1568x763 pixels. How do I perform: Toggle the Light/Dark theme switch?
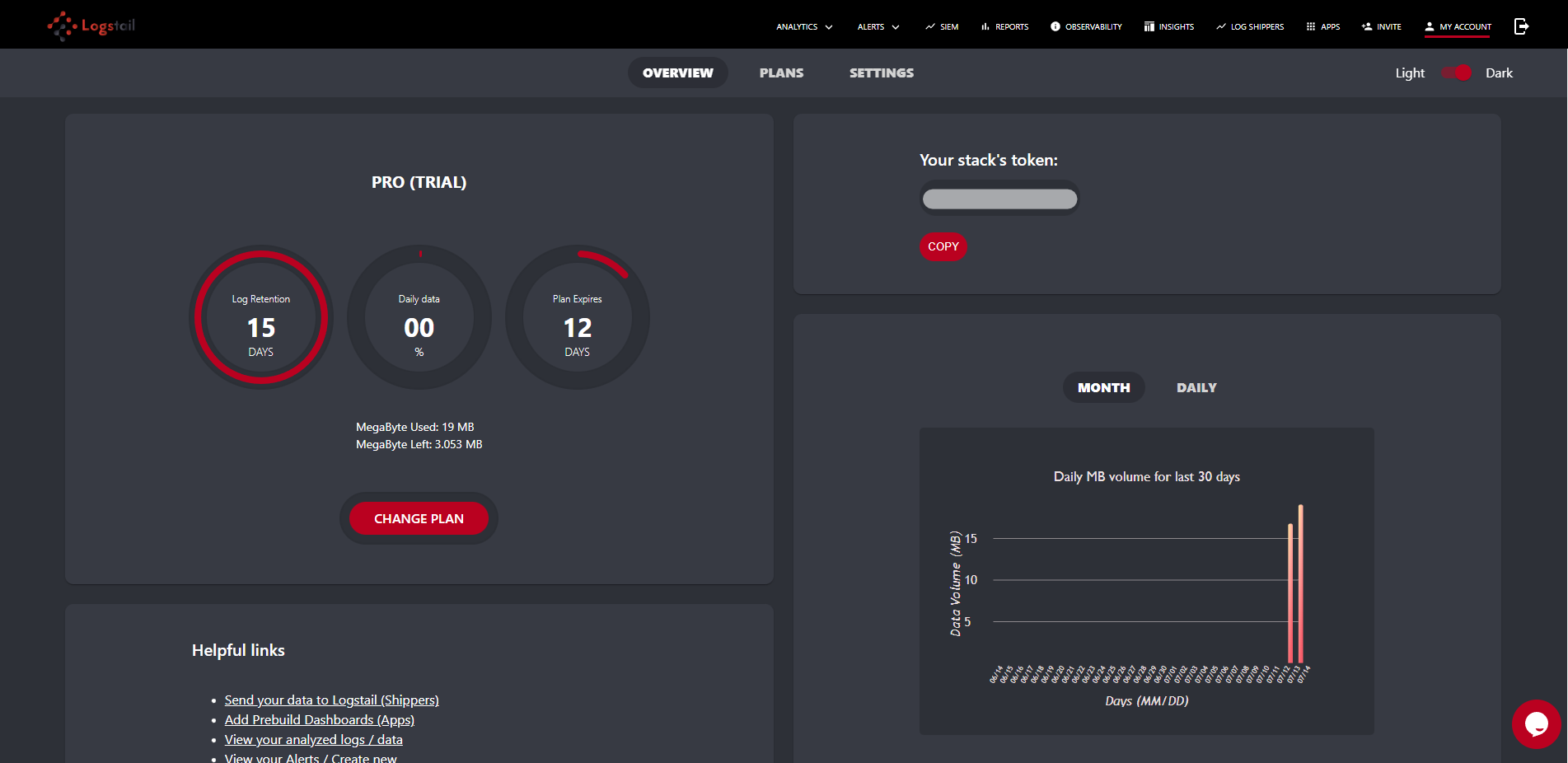(1457, 73)
